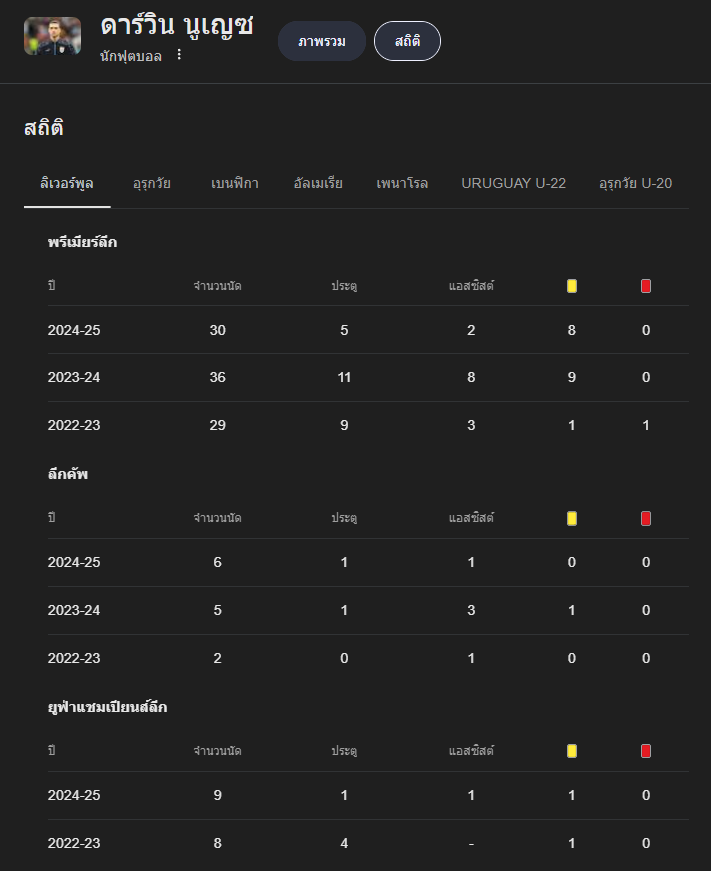Click the พรีเมียร์ลีก section title
The height and width of the screenshot is (871, 711).
click(x=82, y=242)
